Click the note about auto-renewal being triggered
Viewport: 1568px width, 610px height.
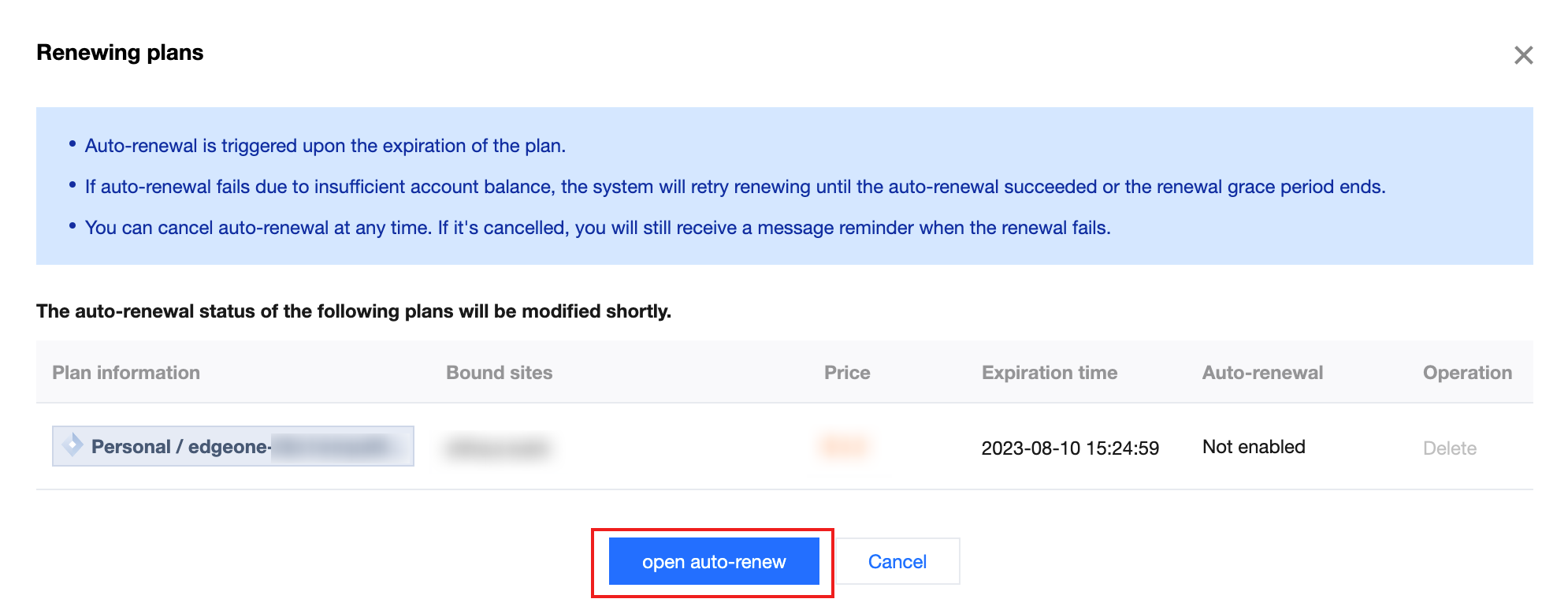tap(325, 146)
